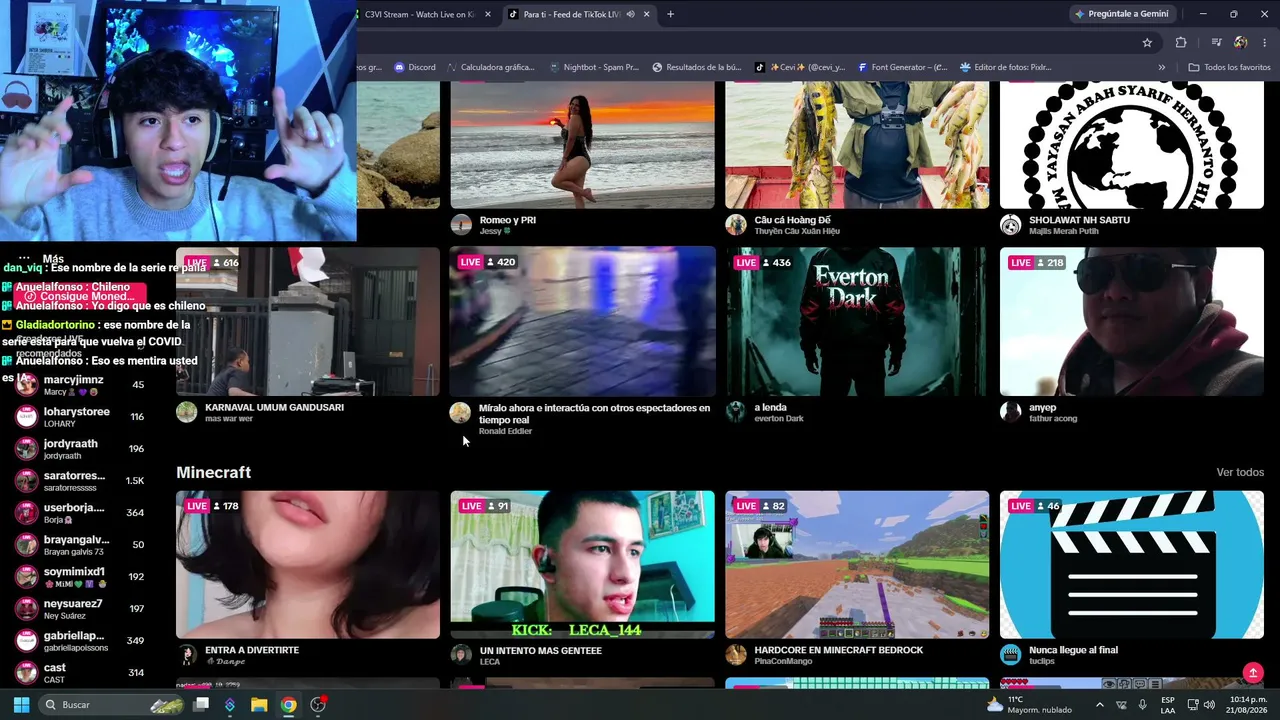
Task: Open Google Chrome on the taskbar
Action: coord(288,705)
